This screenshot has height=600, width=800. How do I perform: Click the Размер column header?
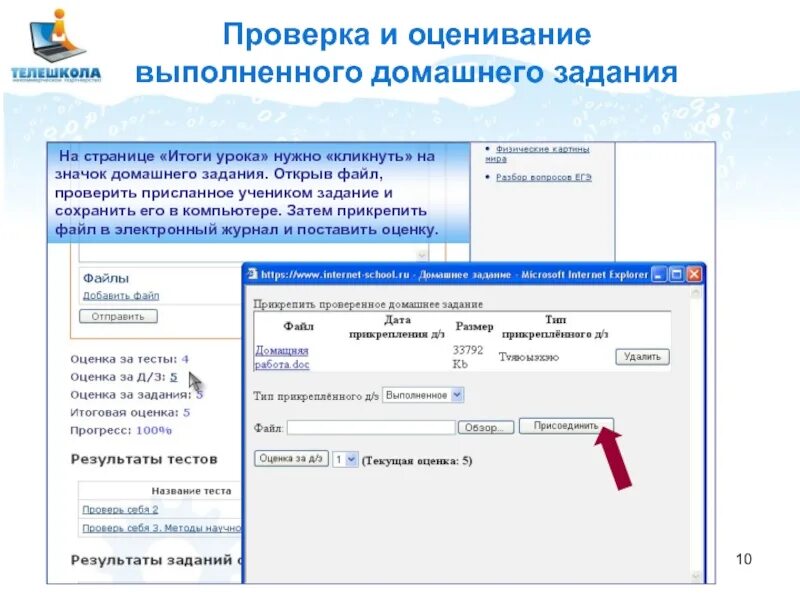pyautogui.click(x=474, y=327)
